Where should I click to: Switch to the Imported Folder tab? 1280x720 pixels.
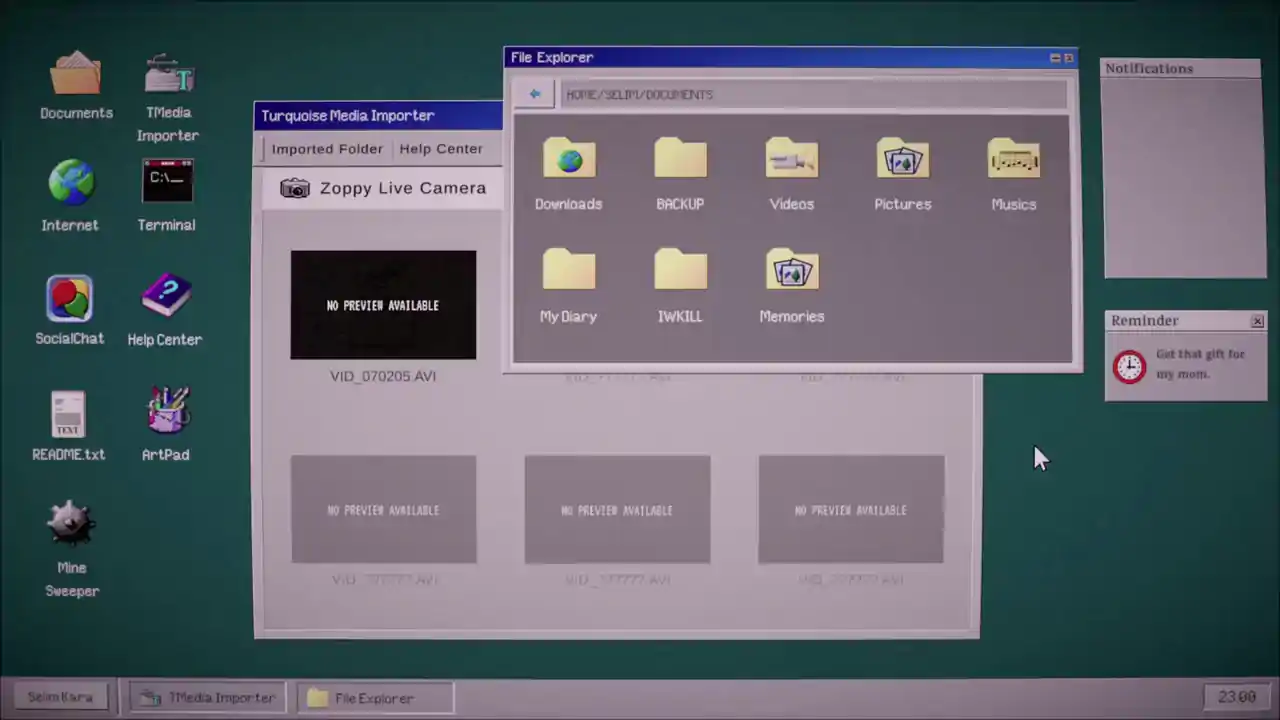pyautogui.click(x=327, y=148)
